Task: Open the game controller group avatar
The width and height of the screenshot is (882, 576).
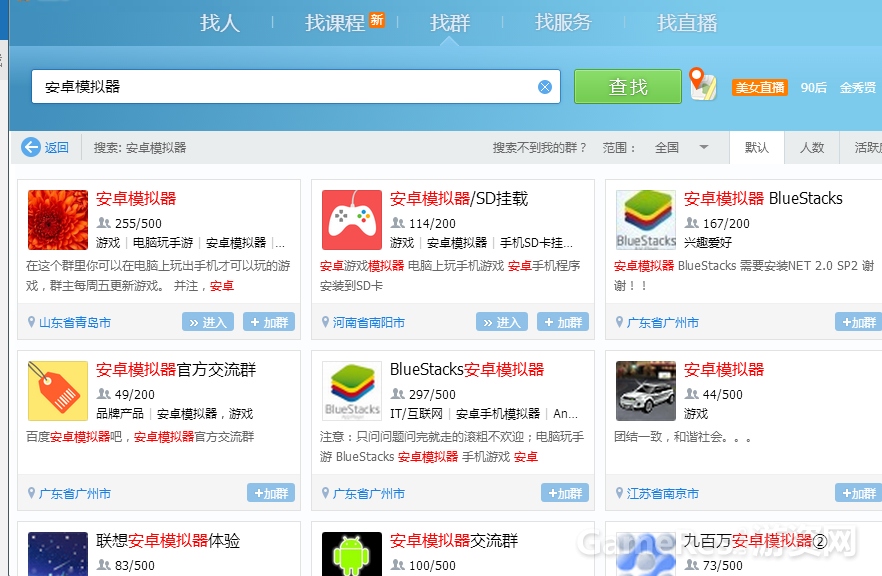Action: [352, 220]
